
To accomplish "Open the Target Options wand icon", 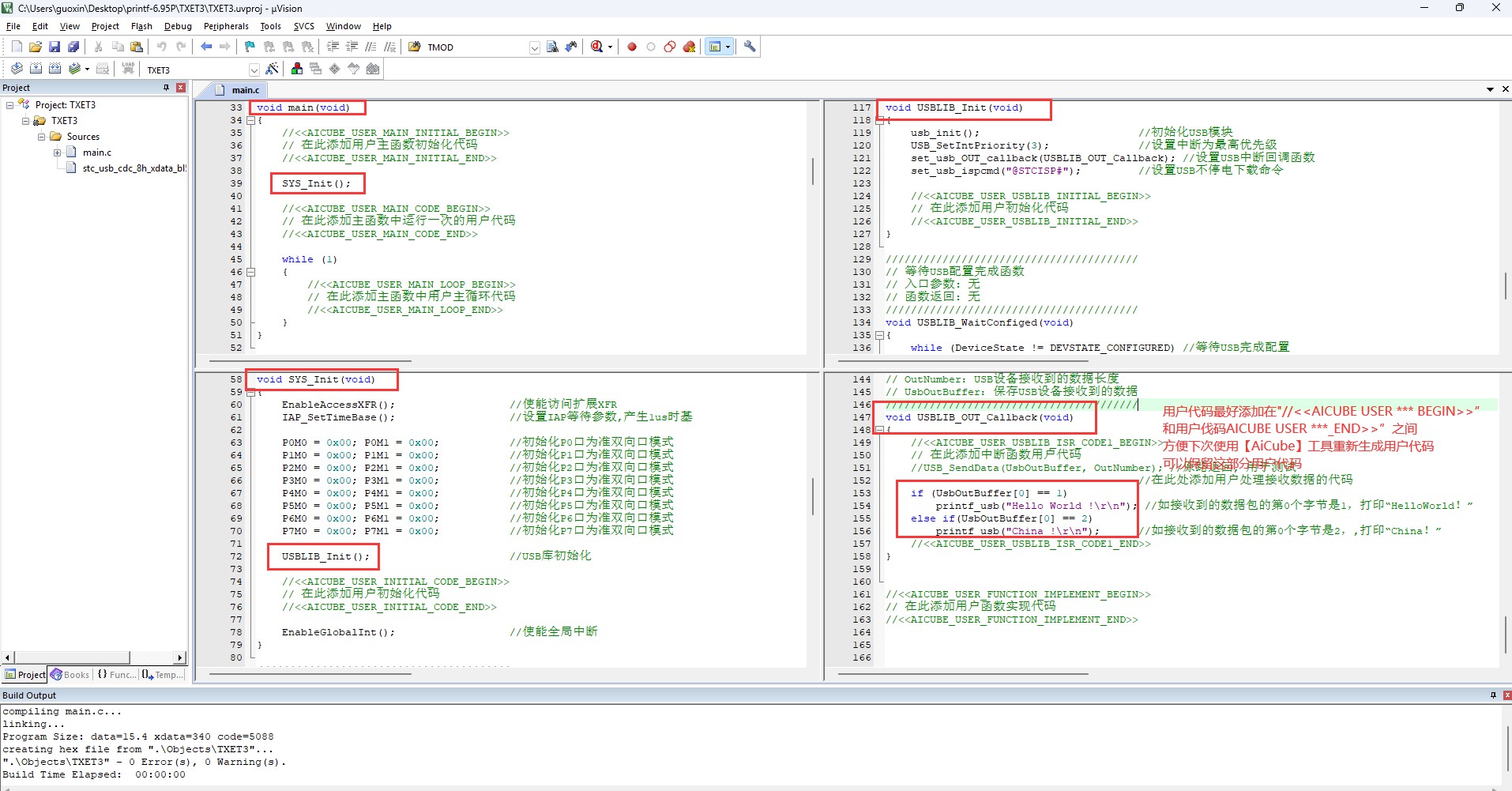I will [273, 70].
